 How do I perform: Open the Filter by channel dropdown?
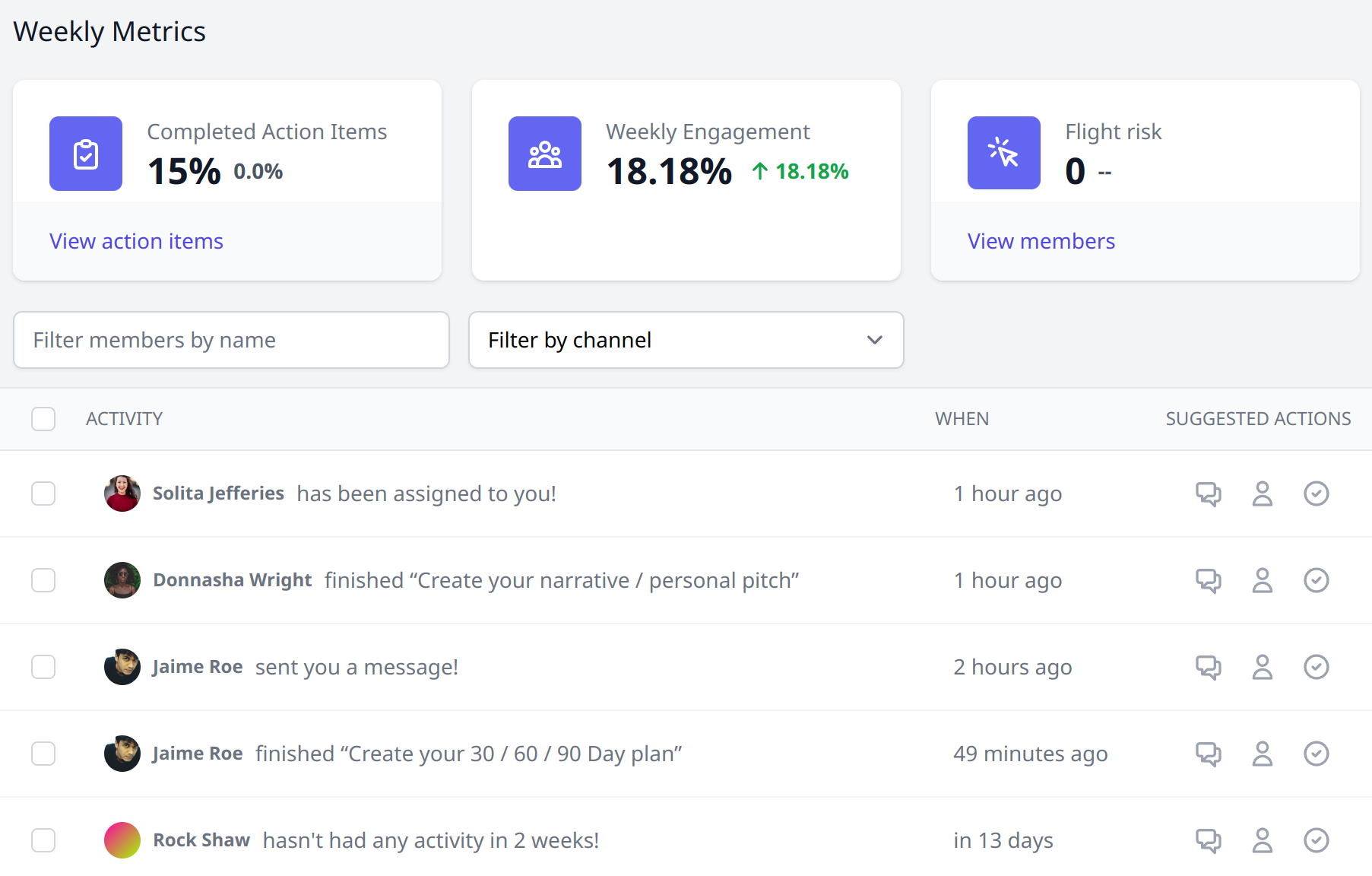click(686, 340)
